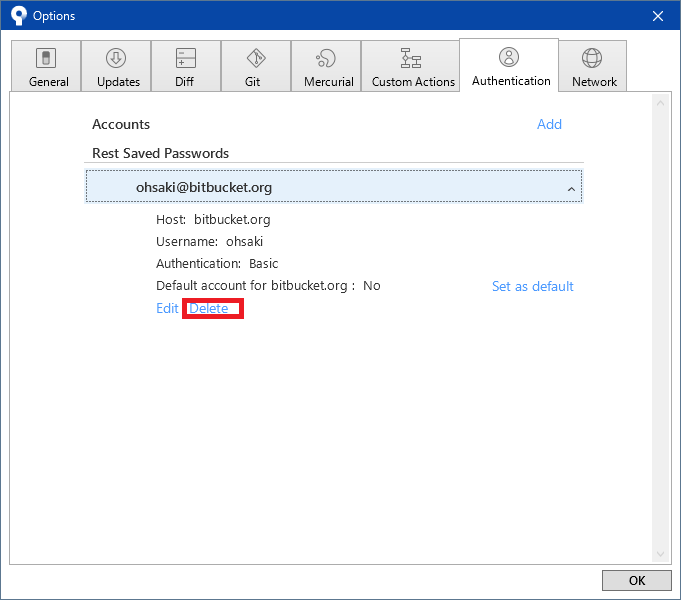
Task: Click the Sourcetree logo in title bar
Action: pos(19,16)
